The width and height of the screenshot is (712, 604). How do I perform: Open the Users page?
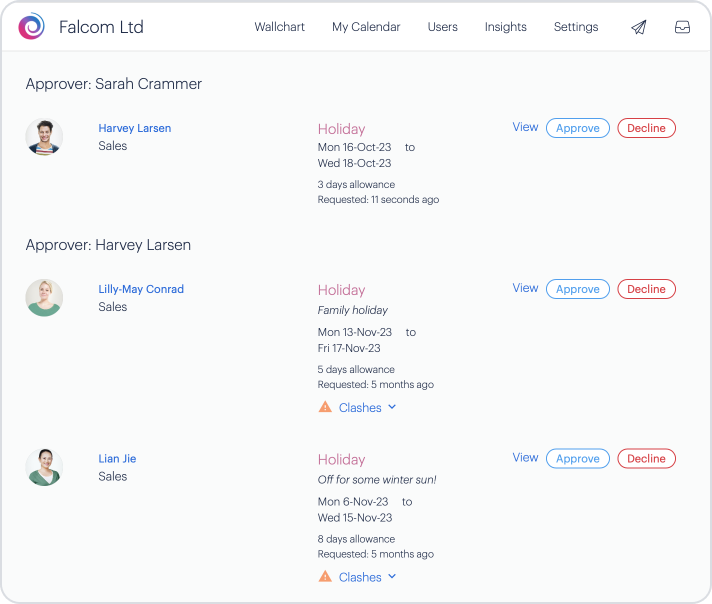[x=442, y=27]
